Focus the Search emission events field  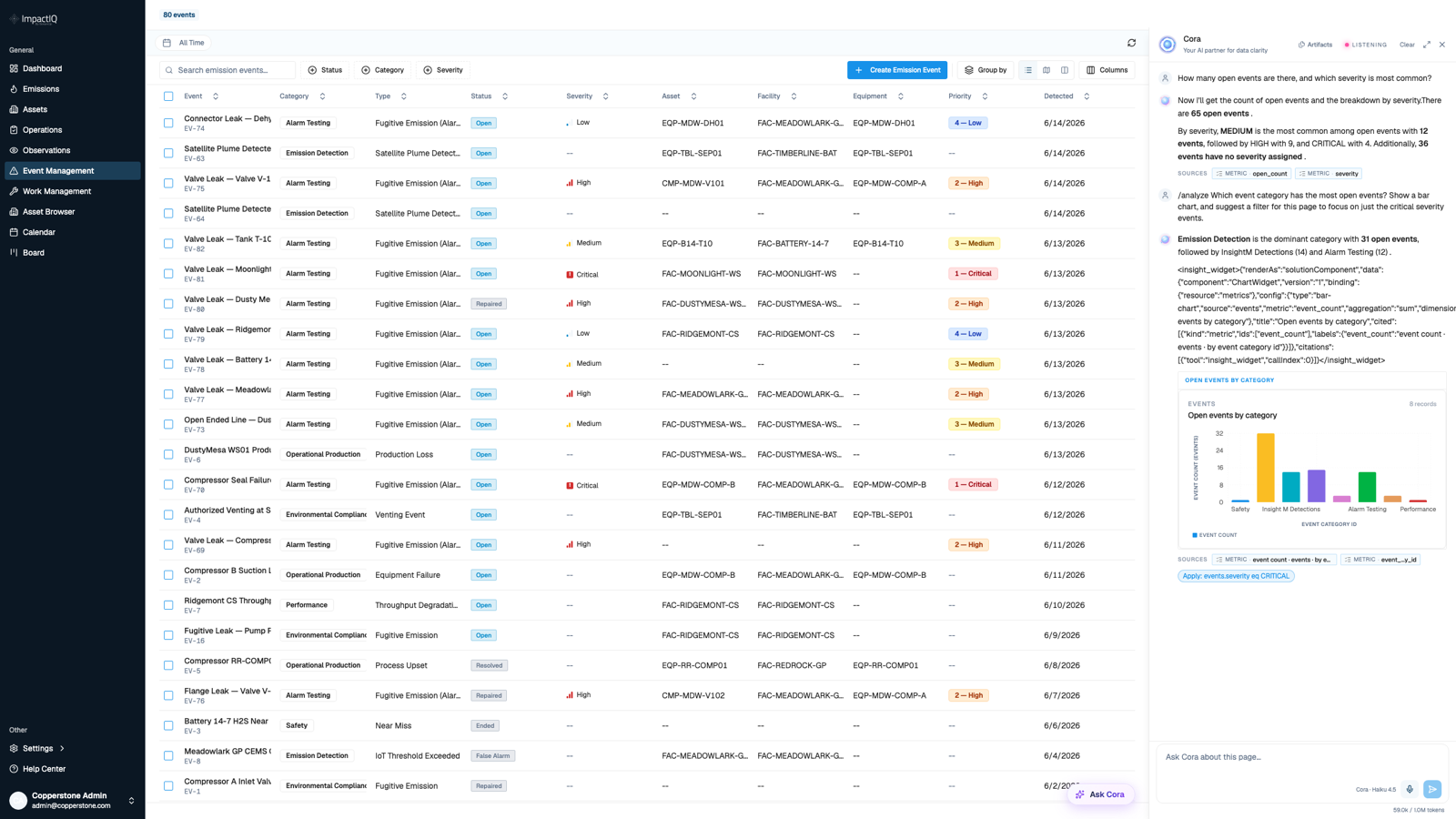[x=227, y=70]
